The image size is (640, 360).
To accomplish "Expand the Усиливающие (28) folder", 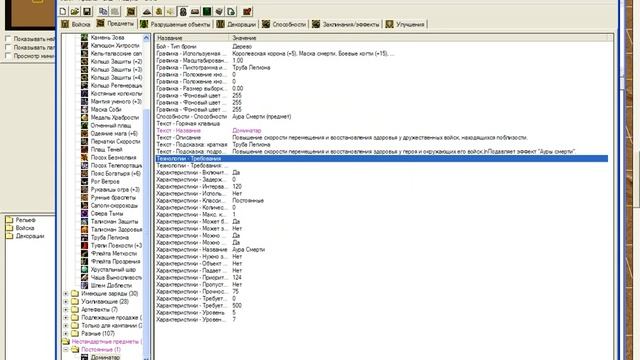I will pyautogui.click(x=66, y=302).
